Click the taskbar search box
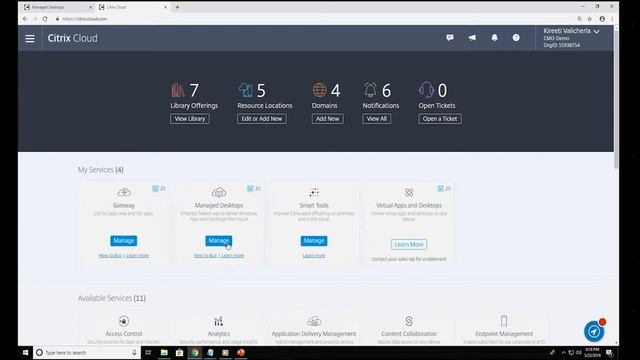This screenshot has width=640, height=360. [87, 353]
